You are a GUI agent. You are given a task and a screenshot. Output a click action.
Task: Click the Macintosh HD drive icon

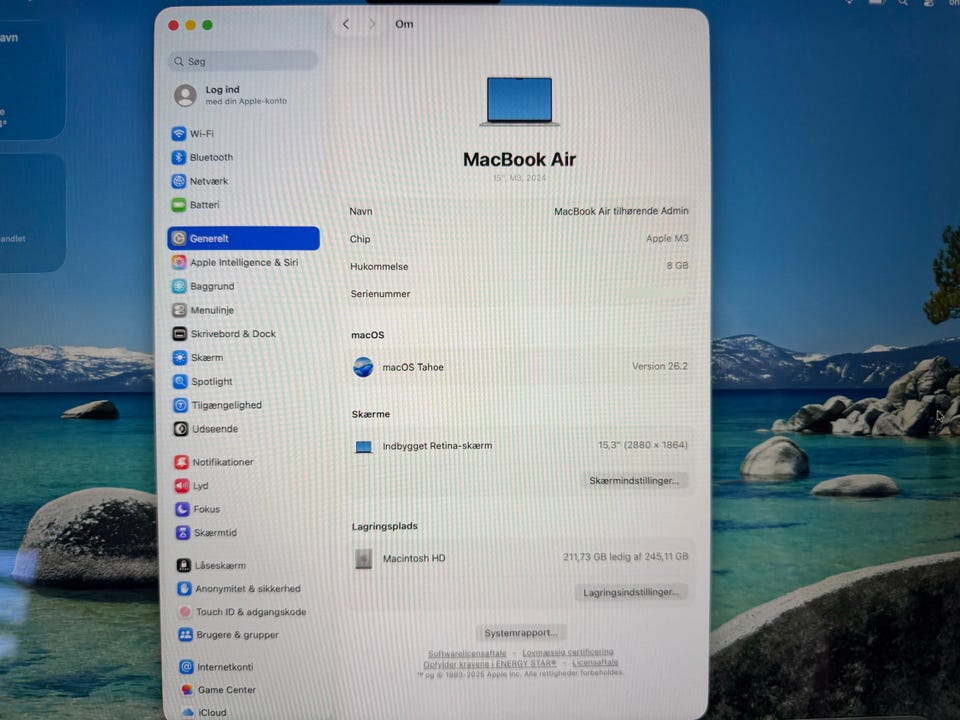pos(364,558)
